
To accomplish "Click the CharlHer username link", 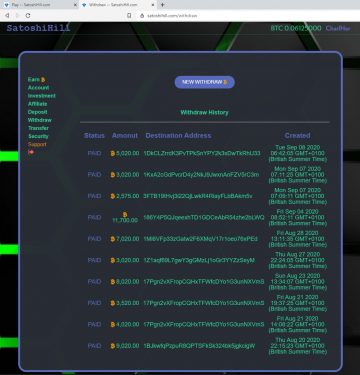I will (338, 28).
